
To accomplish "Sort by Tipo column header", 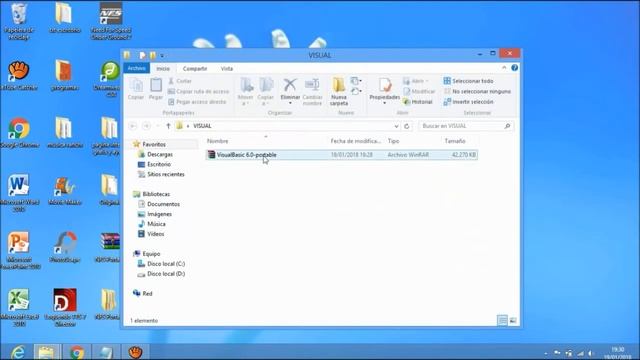I will (x=393, y=141).
